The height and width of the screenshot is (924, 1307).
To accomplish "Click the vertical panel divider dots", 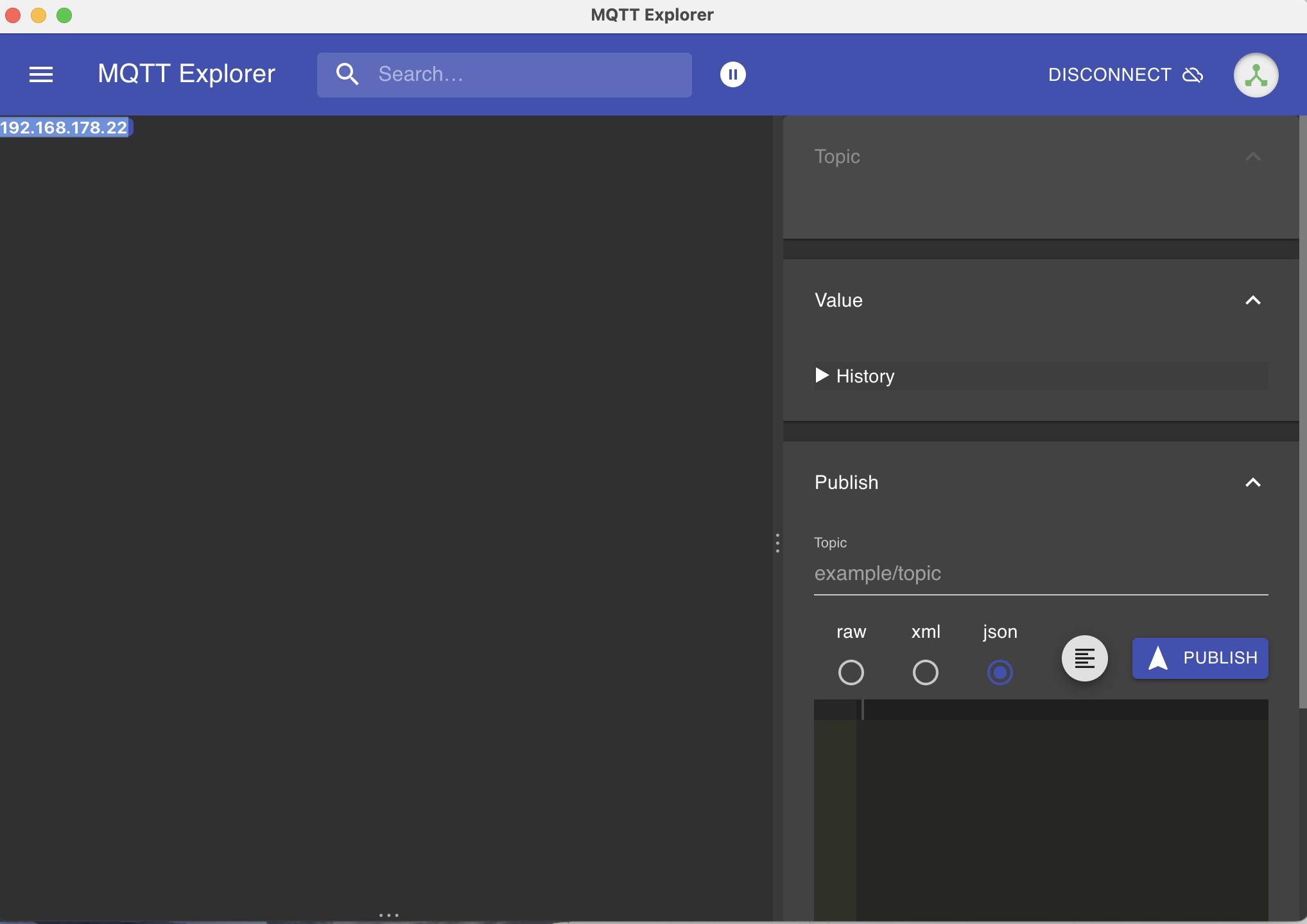I will coord(777,543).
